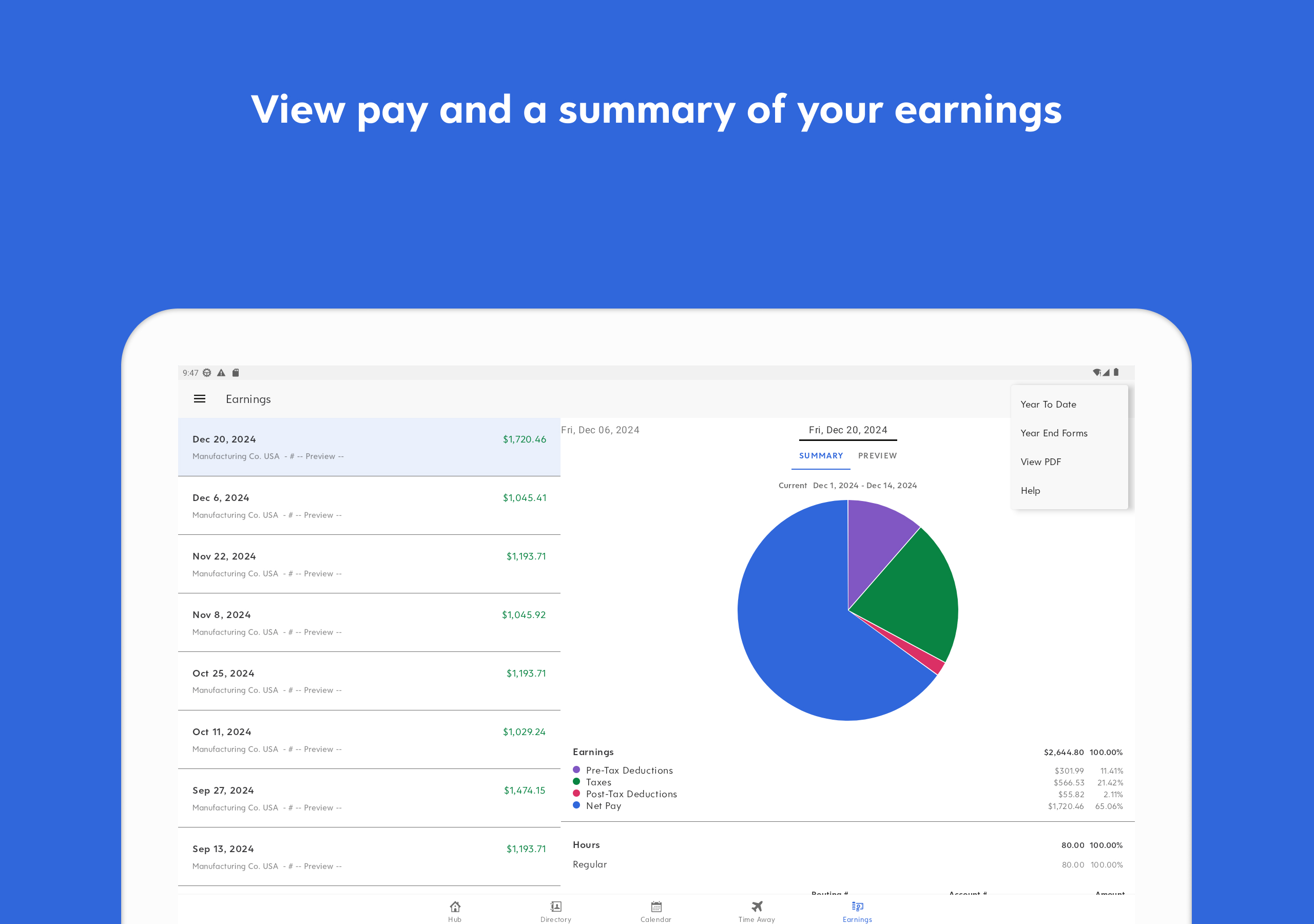This screenshot has height=924, width=1314.
Task: Click the purple Pre-Tax Deductions legend dot
Action: click(x=576, y=770)
